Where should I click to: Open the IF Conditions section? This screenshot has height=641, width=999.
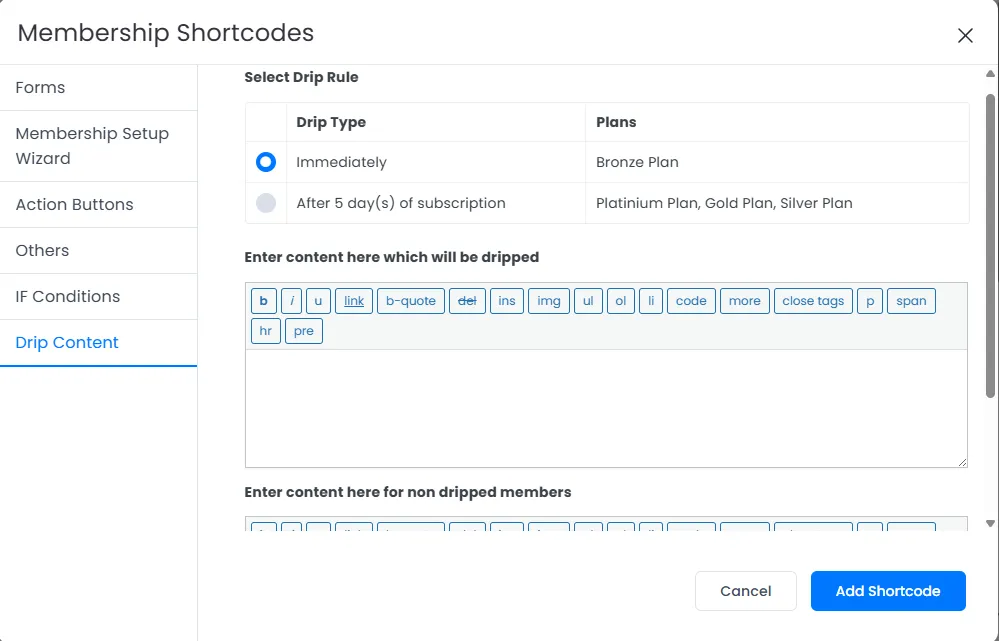pos(68,296)
